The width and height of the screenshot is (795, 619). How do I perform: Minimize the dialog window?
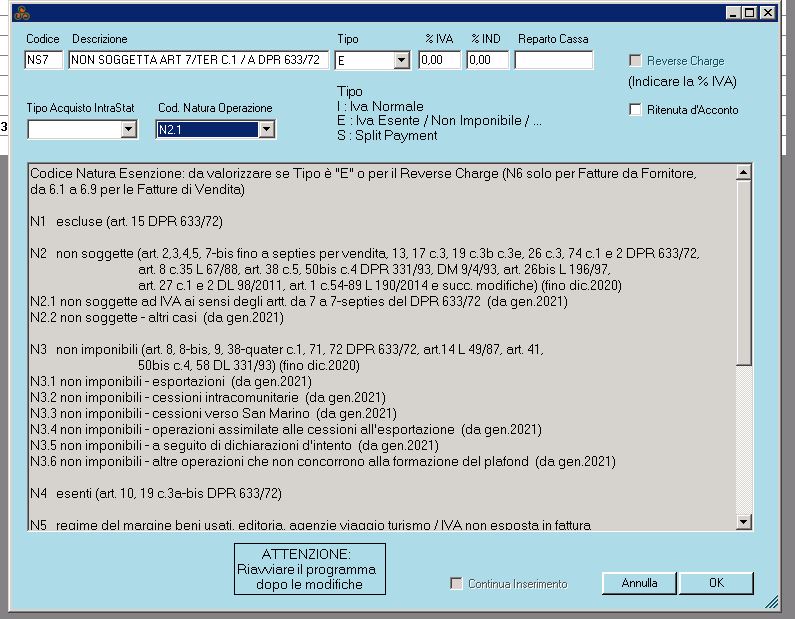(734, 13)
